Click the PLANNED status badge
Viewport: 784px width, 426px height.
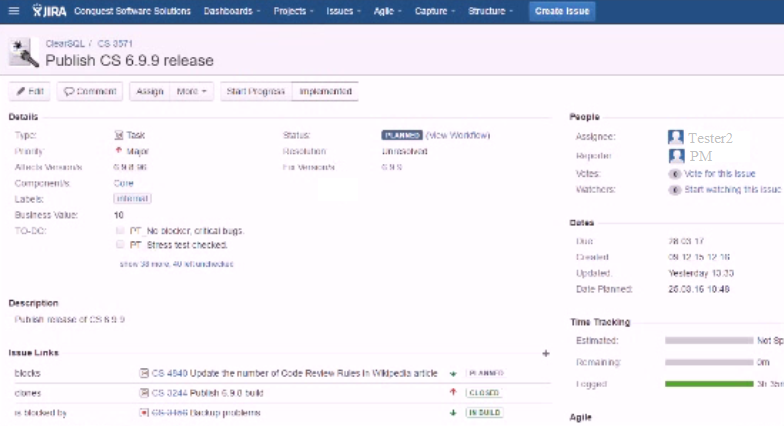coord(402,135)
